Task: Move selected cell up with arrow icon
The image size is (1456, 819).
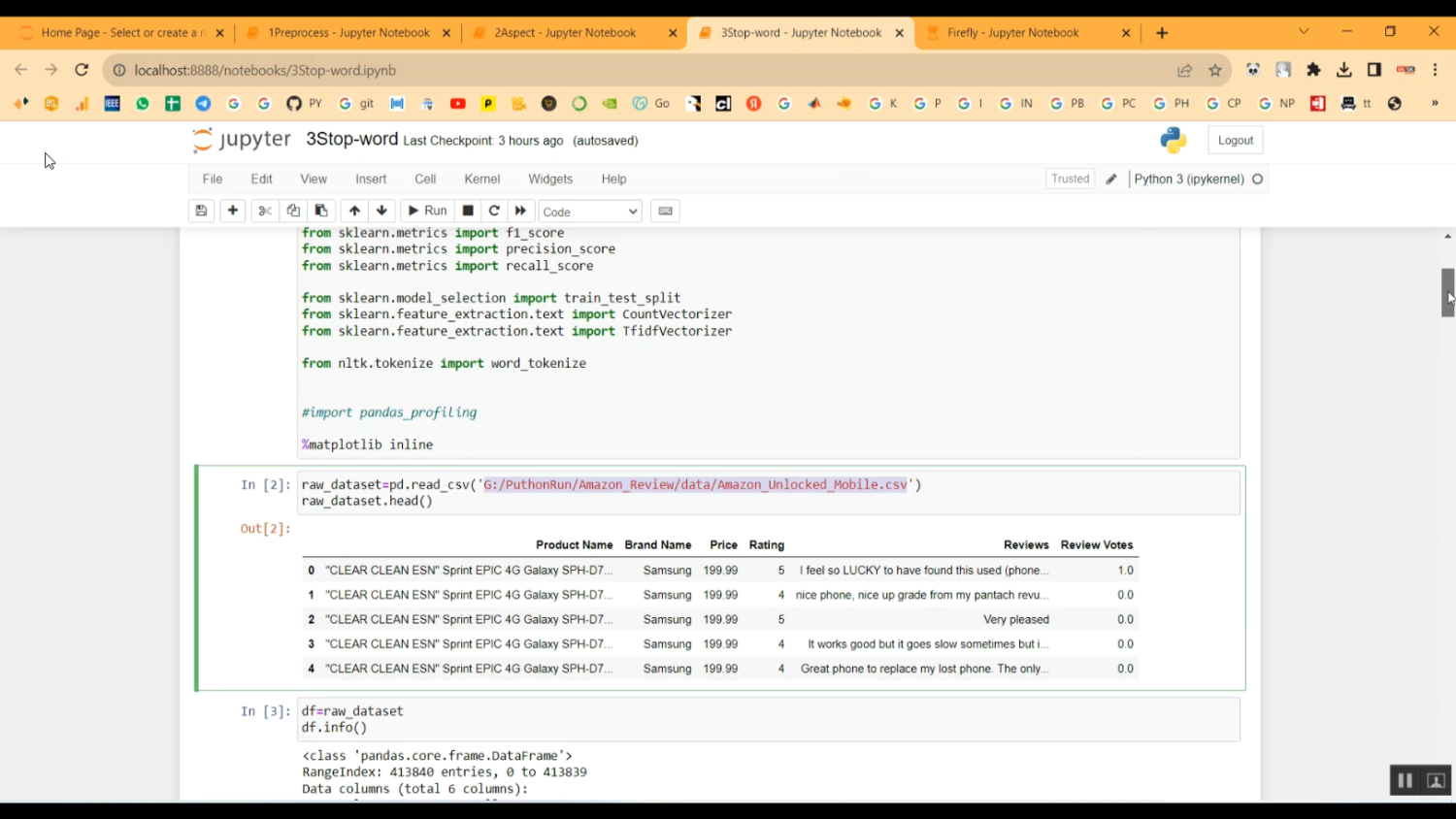Action: pos(354,211)
